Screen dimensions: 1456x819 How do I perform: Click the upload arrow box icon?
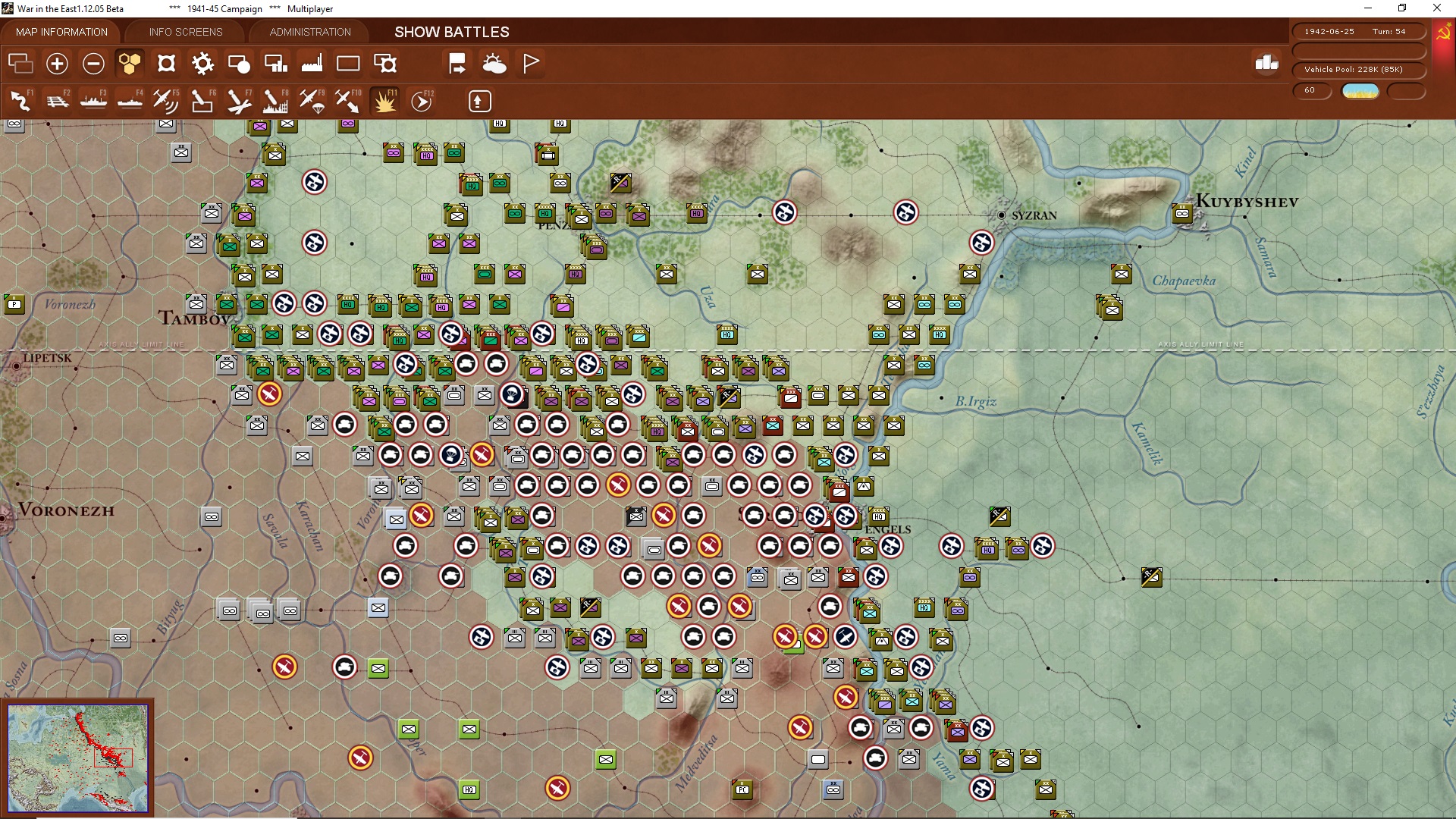pyautogui.click(x=479, y=101)
